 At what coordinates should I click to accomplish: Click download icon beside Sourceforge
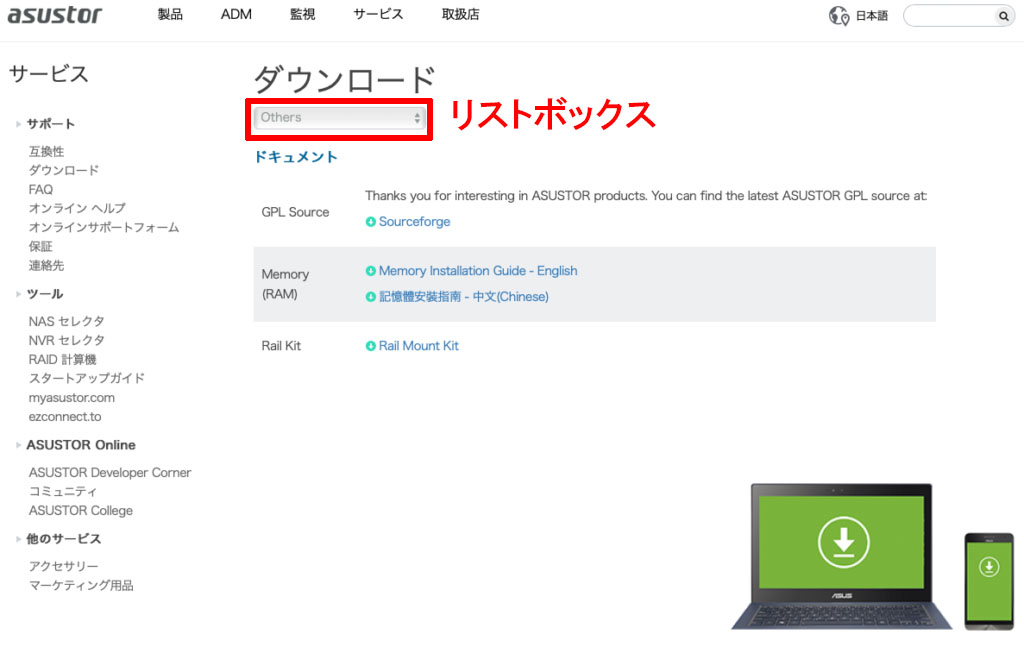[x=371, y=222]
